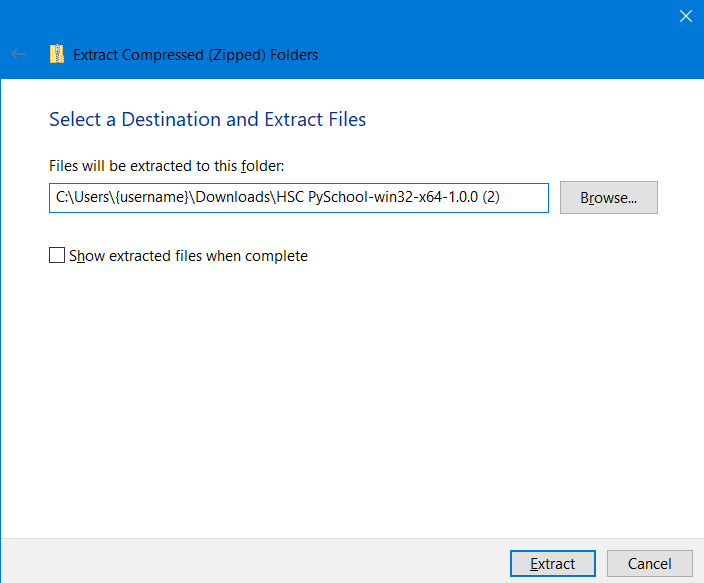Click the 'Select a Destination and Extract Files' heading

207,120
